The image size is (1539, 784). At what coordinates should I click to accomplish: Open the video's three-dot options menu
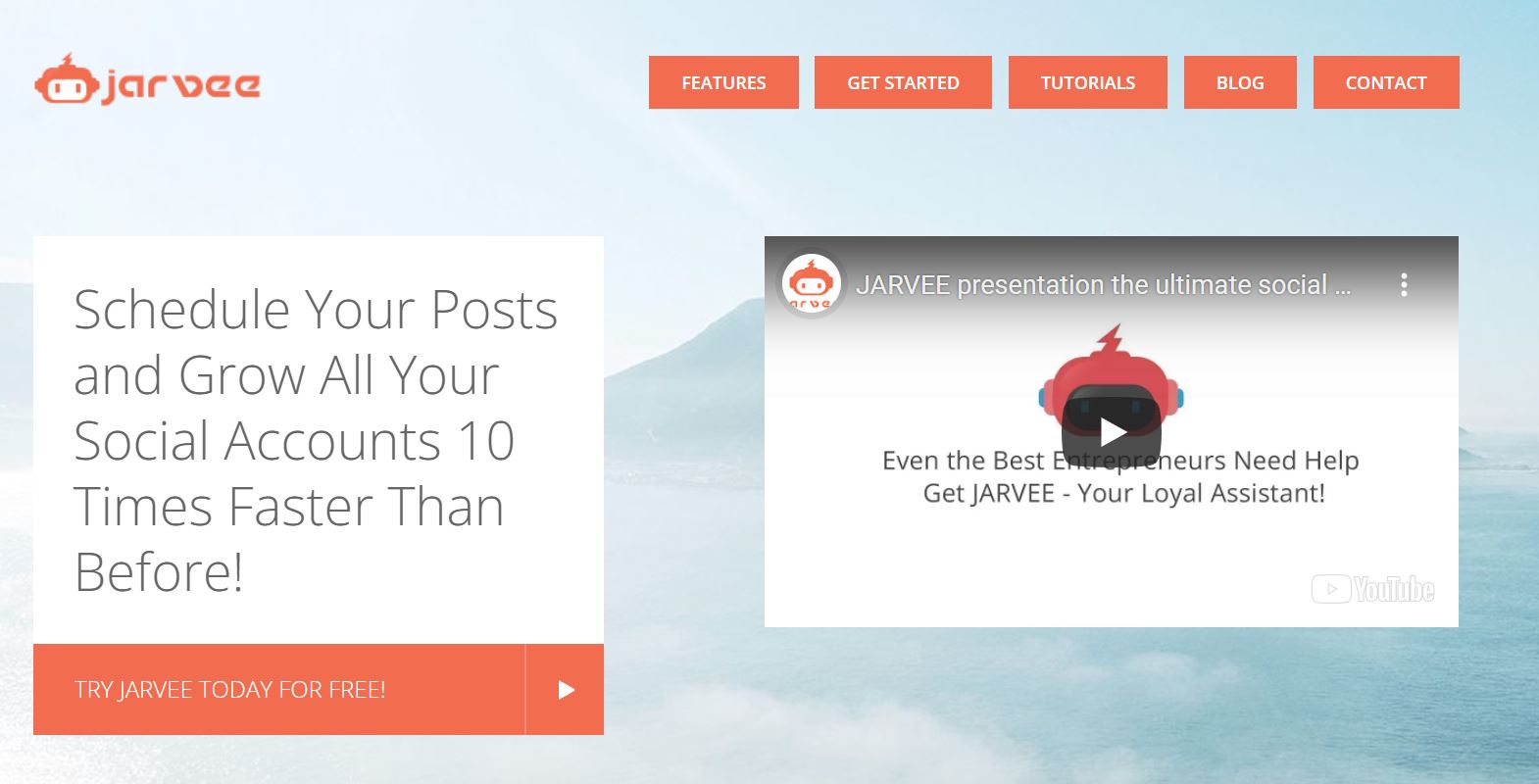pos(1404,285)
